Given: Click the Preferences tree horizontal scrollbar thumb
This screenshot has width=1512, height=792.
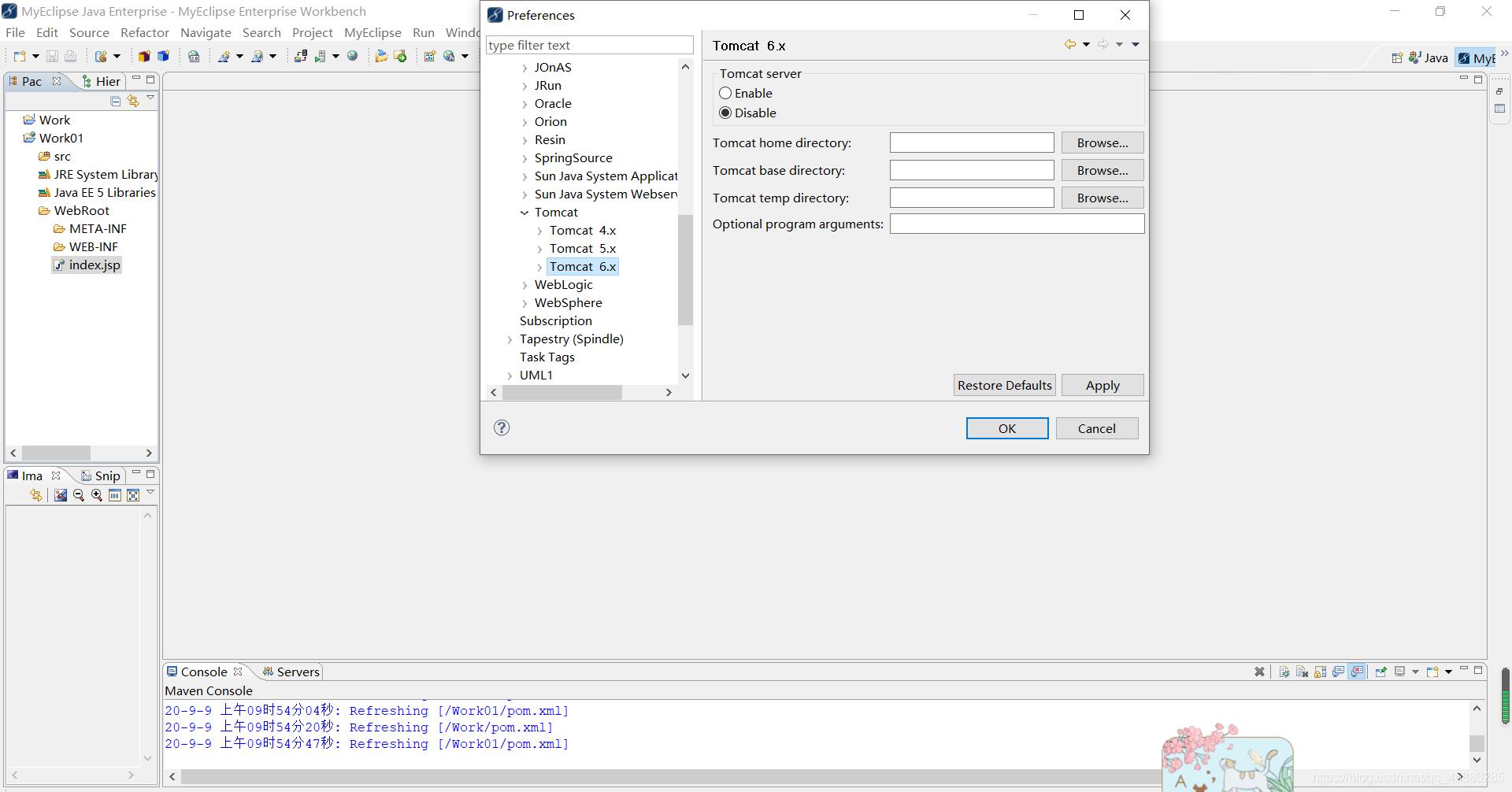Looking at the screenshot, I should [562, 392].
